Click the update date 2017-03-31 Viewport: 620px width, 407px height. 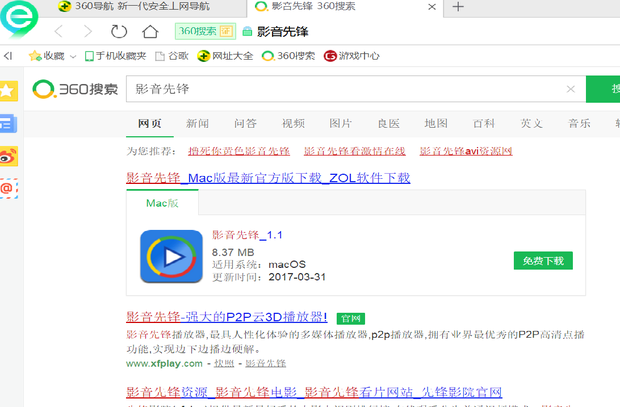point(297,277)
